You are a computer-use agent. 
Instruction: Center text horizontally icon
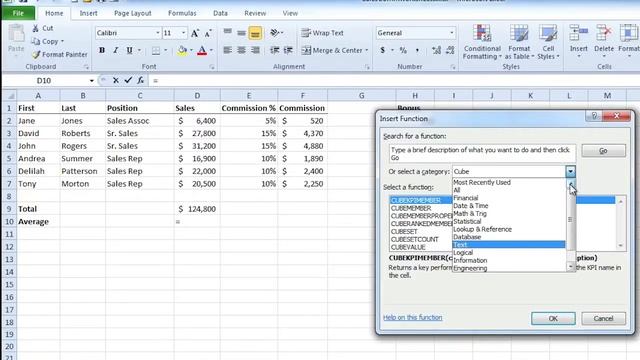pyautogui.click(x=241, y=50)
